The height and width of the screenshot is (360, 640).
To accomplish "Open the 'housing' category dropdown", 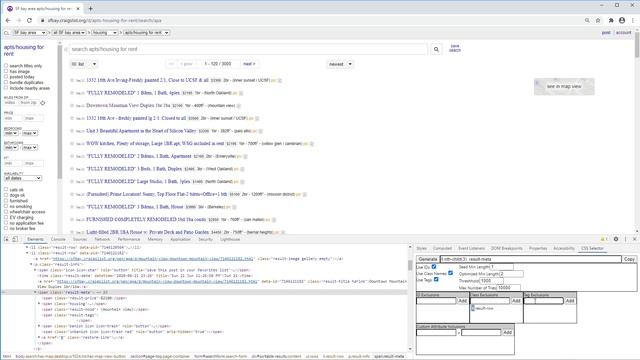I will (104, 33).
